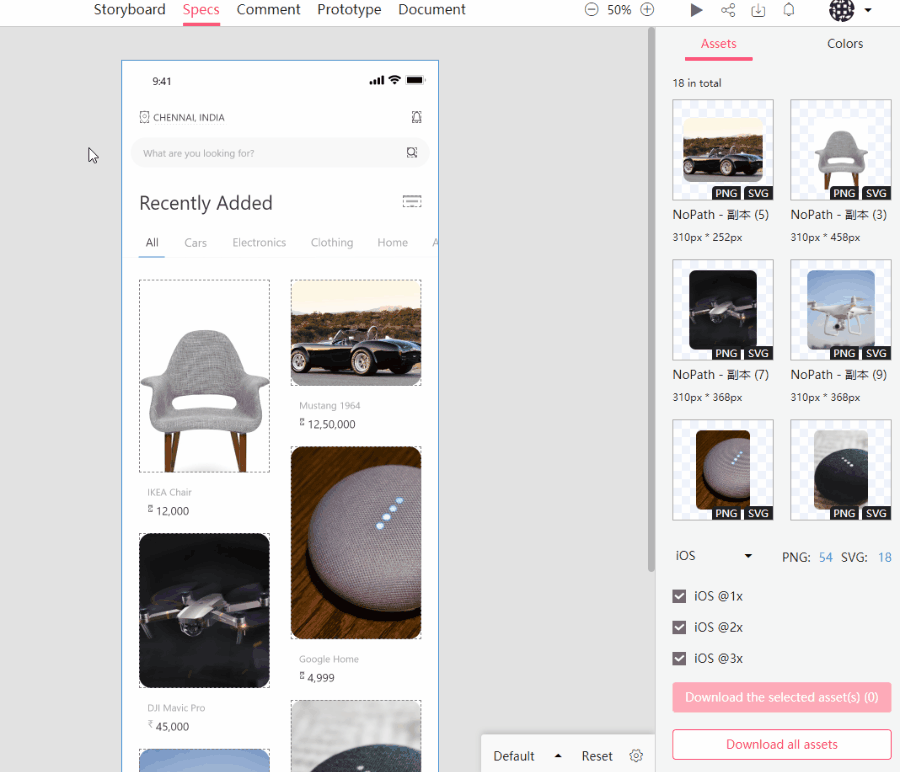The image size is (900, 772).
Task: Click the location pin icon near Chennai
Action: [x=144, y=117]
